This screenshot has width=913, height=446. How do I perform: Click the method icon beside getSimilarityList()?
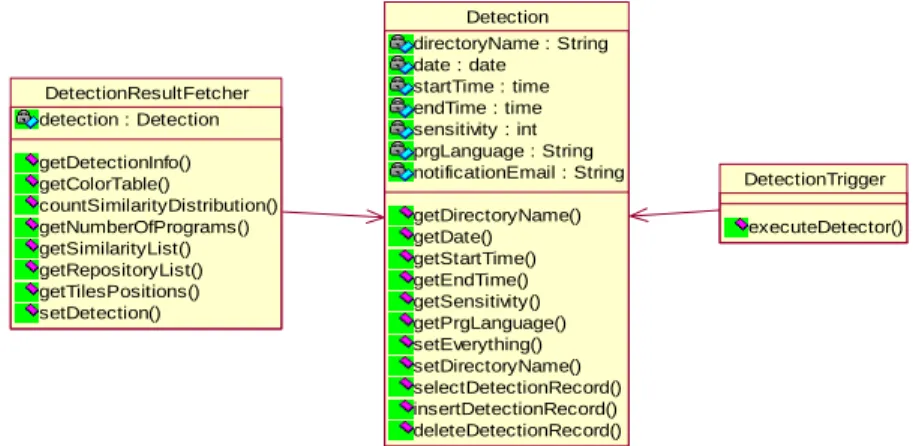tap(29, 249)
